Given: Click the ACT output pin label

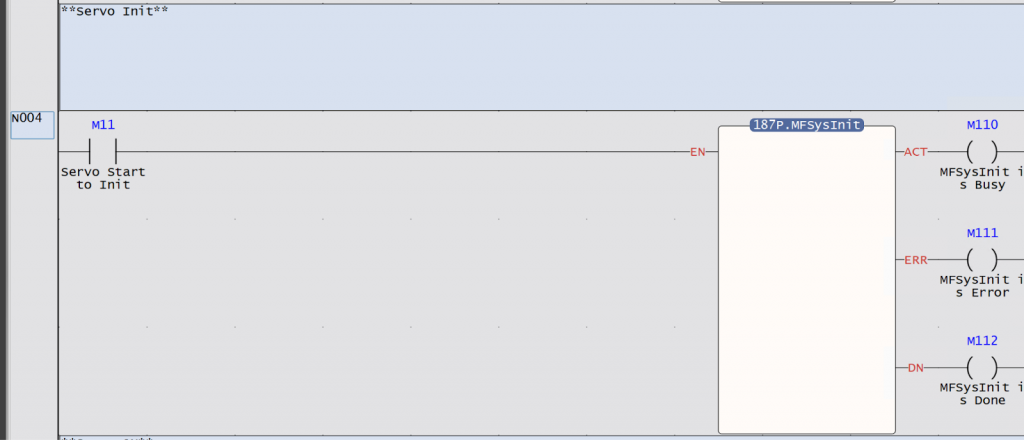Looking at the screenshot, I should [x=916, y=152].
